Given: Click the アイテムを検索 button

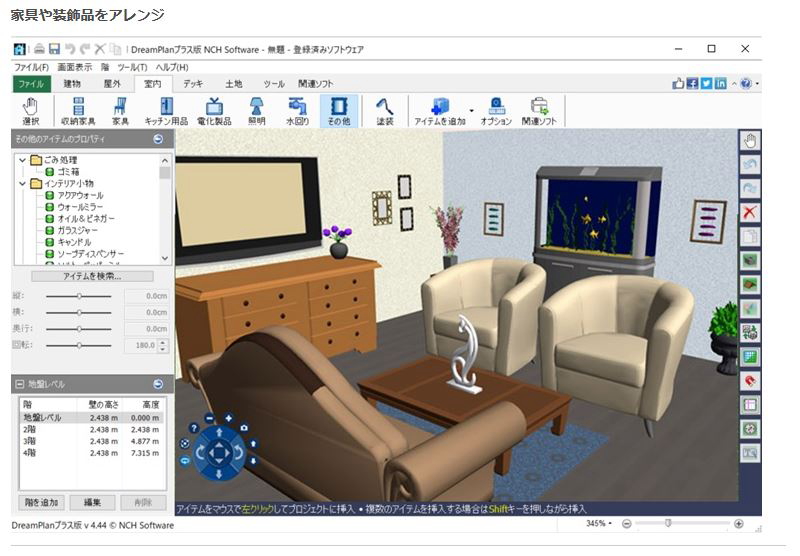Looking at the screenshot, I should (92, 276).
